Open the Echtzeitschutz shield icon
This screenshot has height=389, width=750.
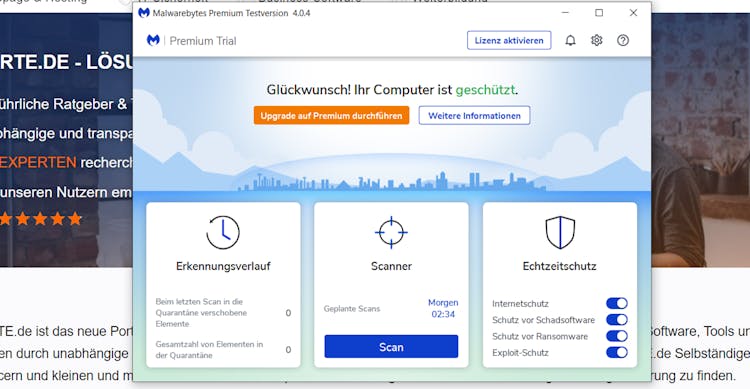(x=560, y=233)
